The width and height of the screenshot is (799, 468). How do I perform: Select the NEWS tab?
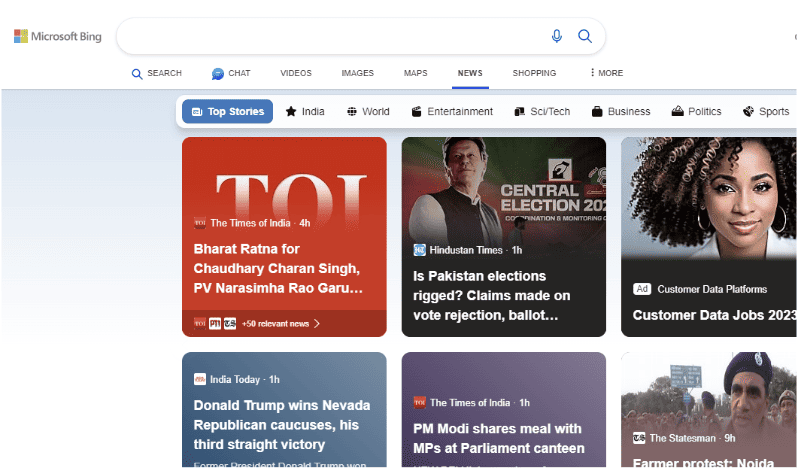[470, 73]
